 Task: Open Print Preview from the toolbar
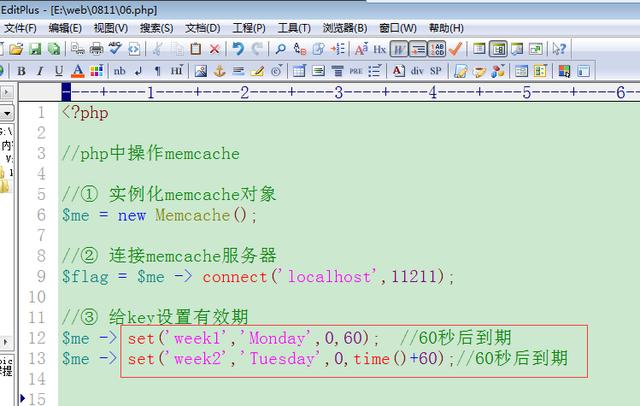[77, 49]
